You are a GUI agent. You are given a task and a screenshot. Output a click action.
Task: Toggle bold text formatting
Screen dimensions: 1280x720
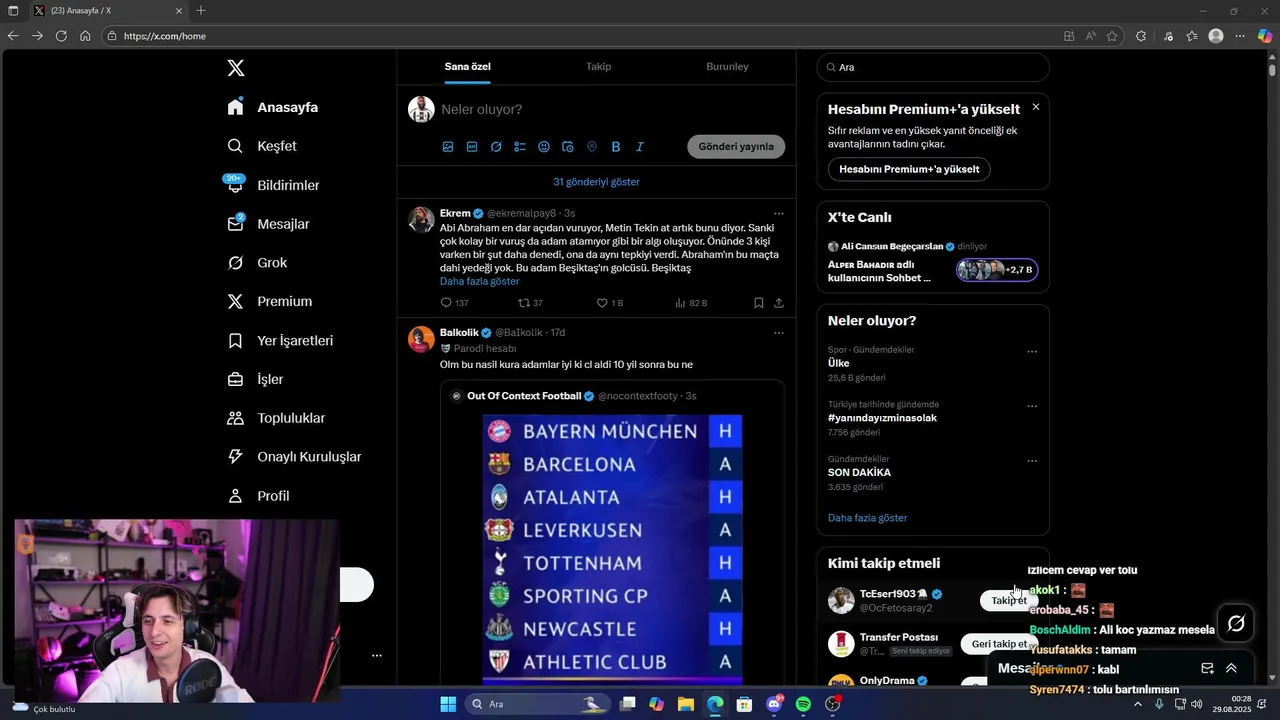click(x=616, y=147)
